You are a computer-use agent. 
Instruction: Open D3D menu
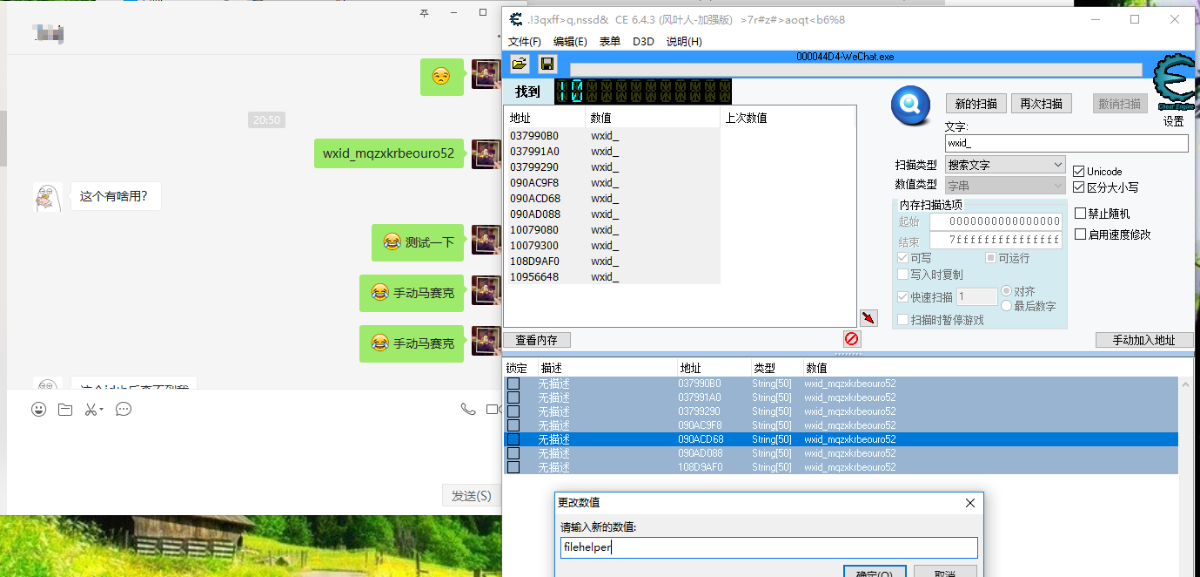pos(643,42)
